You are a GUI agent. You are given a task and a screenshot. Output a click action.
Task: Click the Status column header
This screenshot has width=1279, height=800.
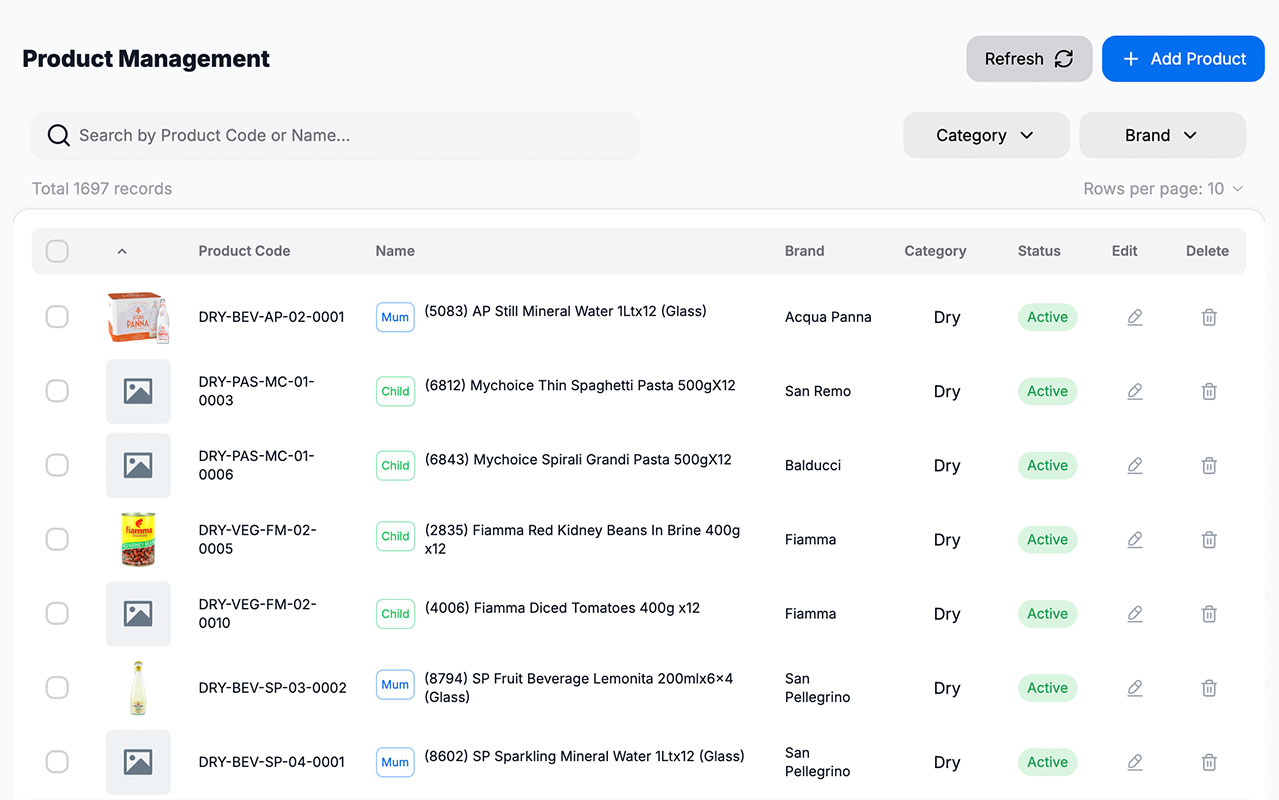pos(1039,251)
